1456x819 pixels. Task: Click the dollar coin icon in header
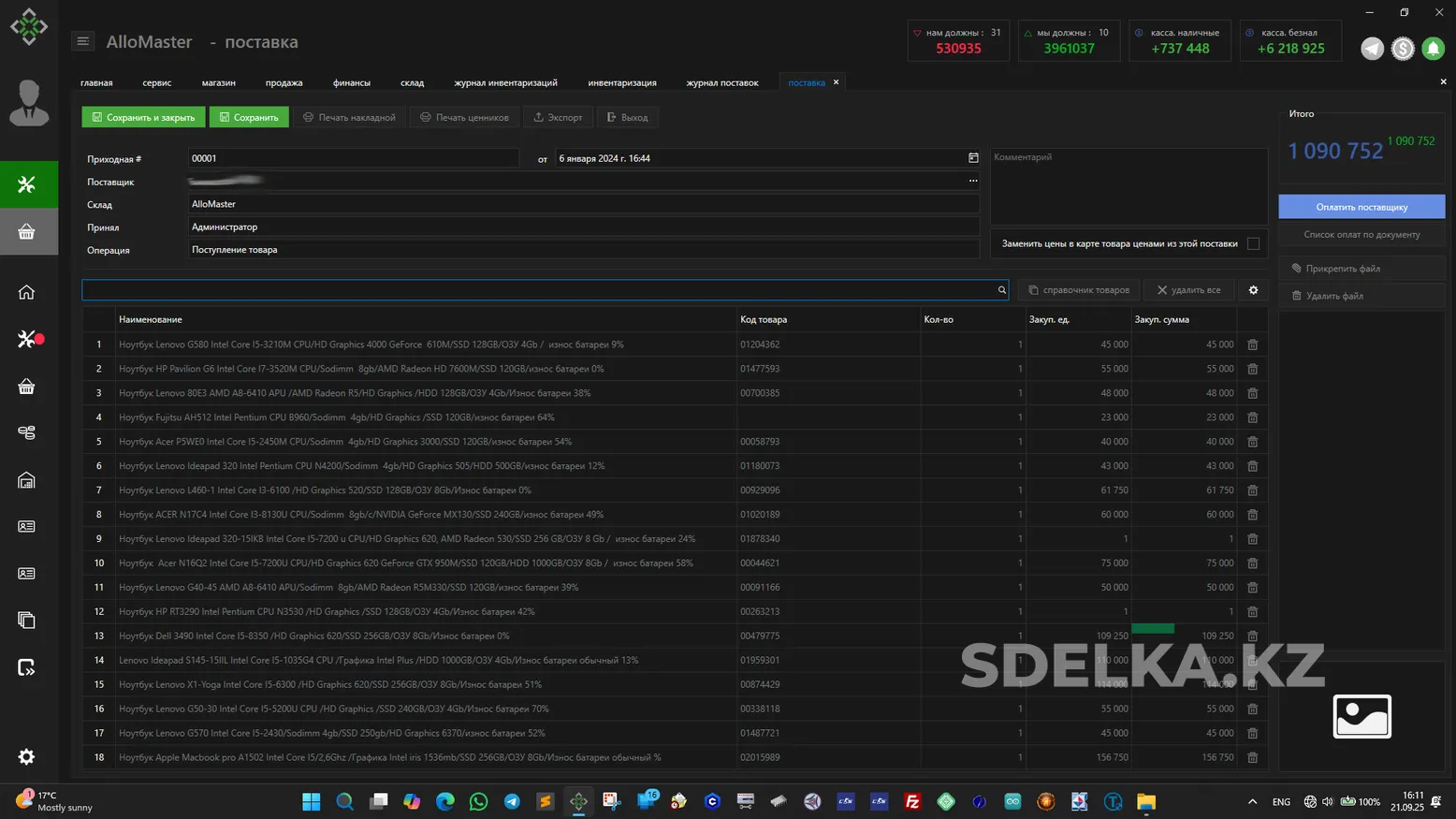click(1402, 49)
